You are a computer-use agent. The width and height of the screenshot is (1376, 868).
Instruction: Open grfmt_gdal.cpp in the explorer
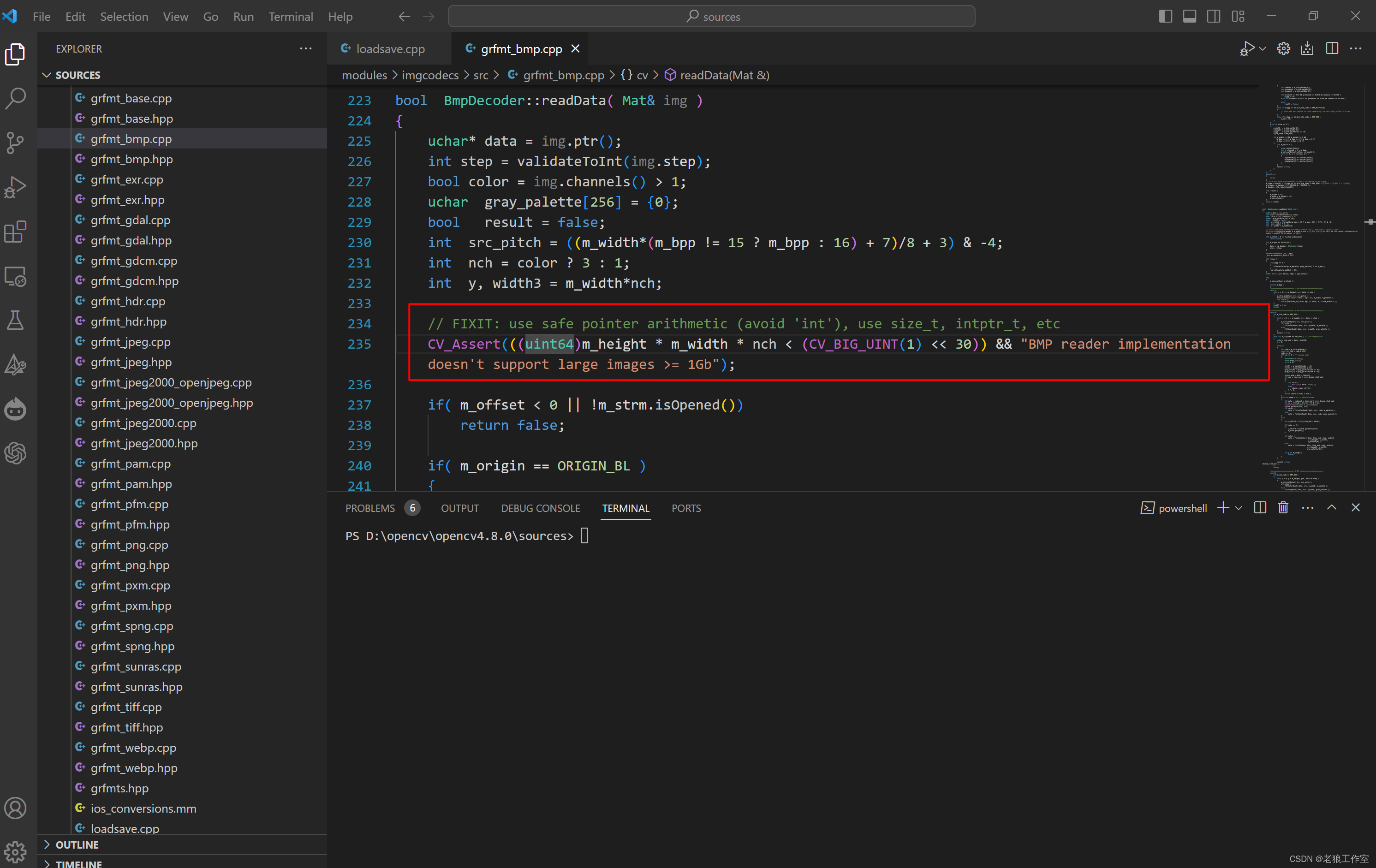[130, 220]
